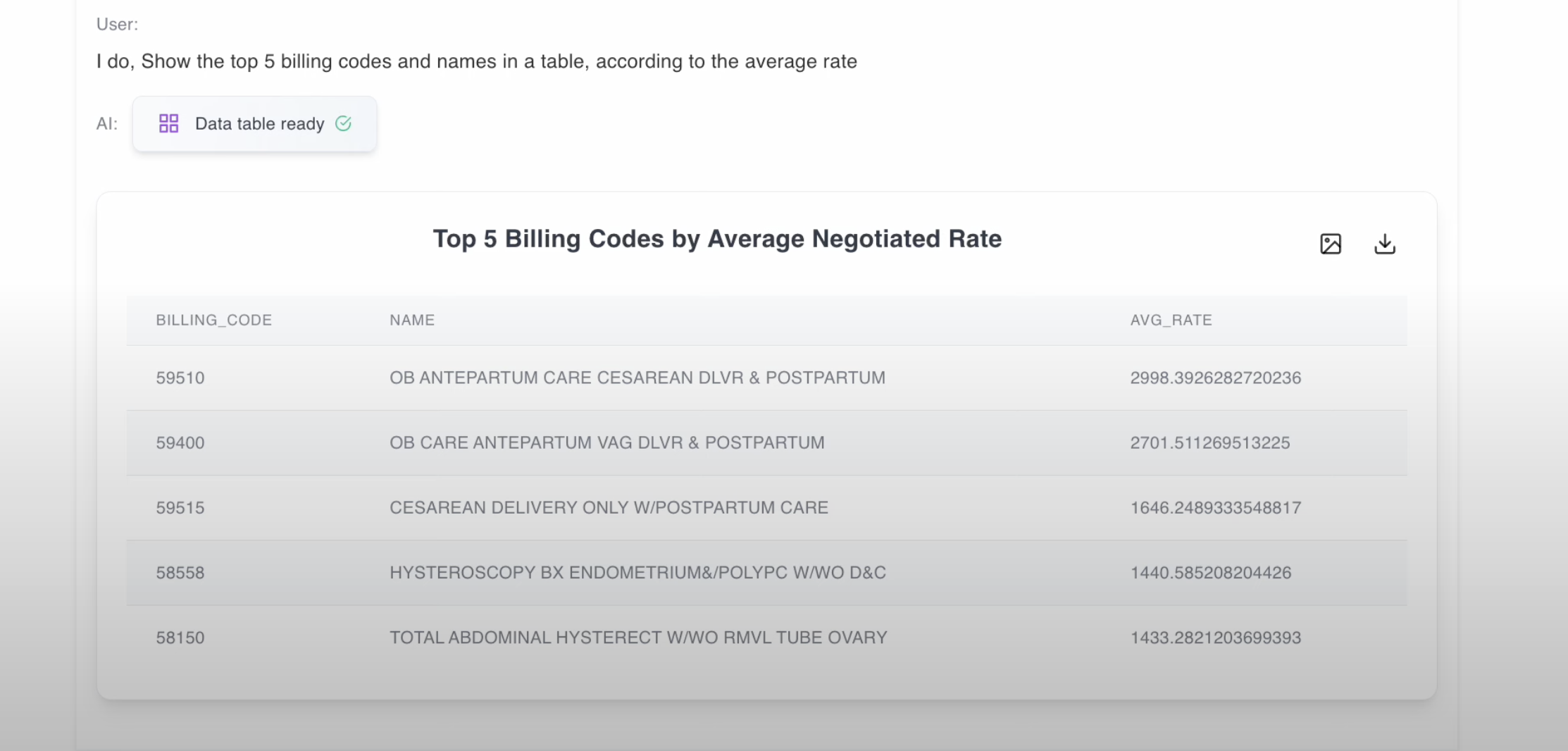Click the avg rate 1433.2821203699393 value

tap(1216, 638)
